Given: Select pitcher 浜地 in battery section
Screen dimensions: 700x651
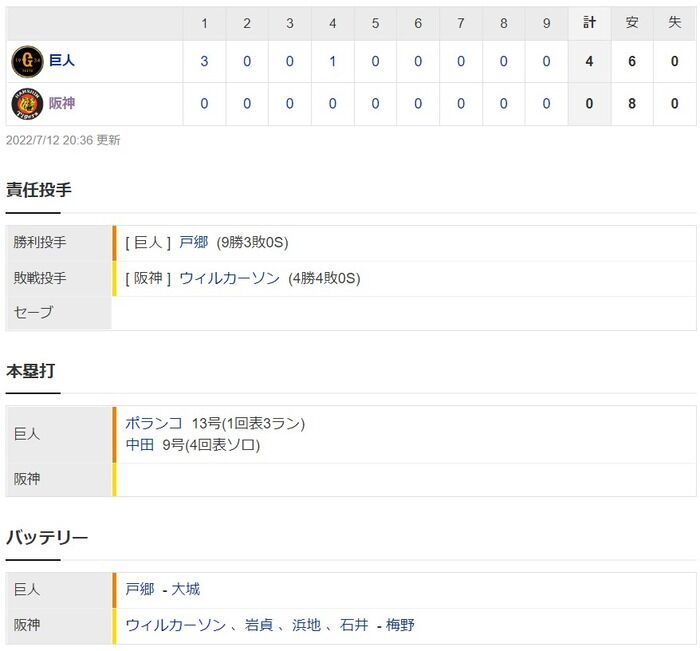Looking at the screenshot, I should (306, 626).
